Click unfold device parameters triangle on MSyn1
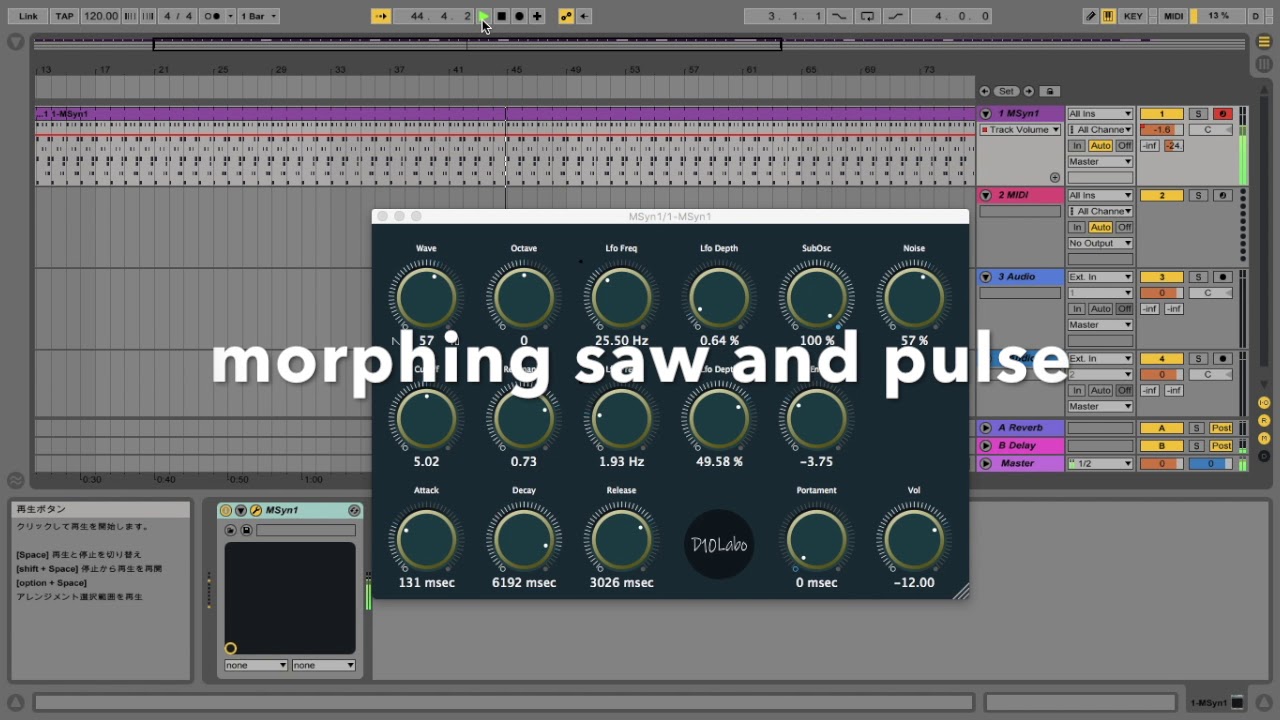 (x=241, y=510)
